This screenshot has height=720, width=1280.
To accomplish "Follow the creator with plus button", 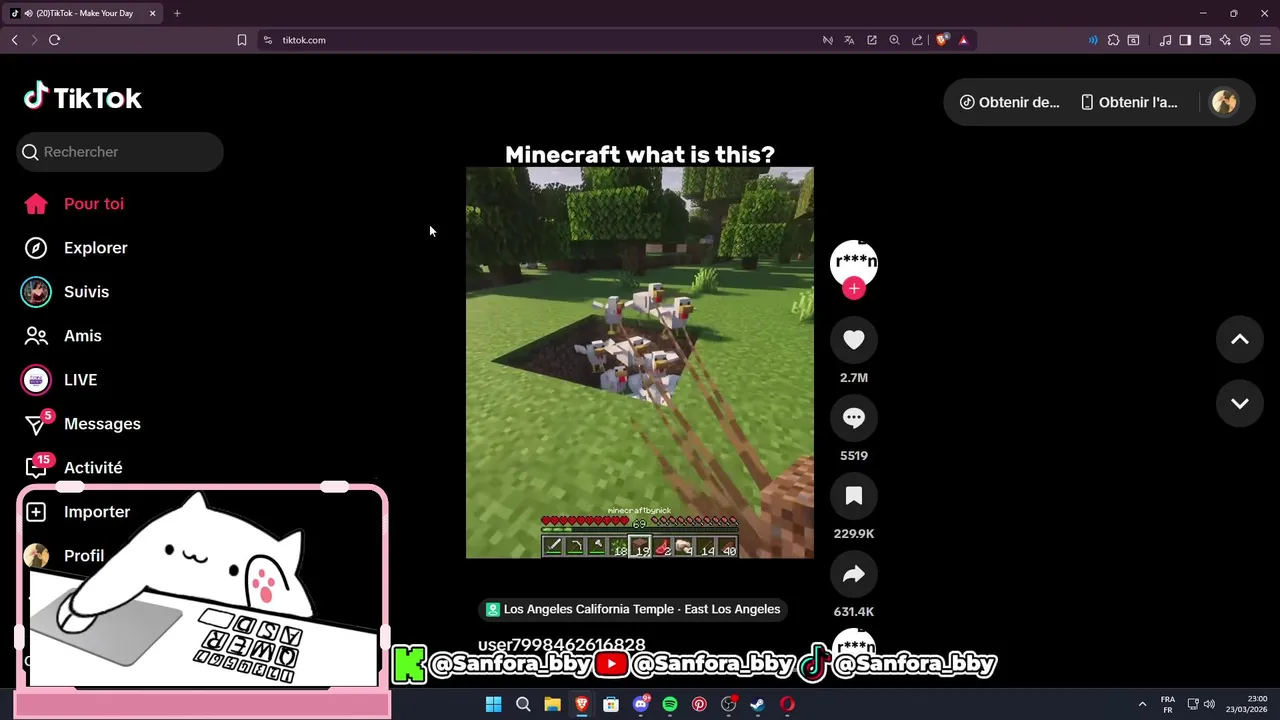I will (x=854, y=288).
